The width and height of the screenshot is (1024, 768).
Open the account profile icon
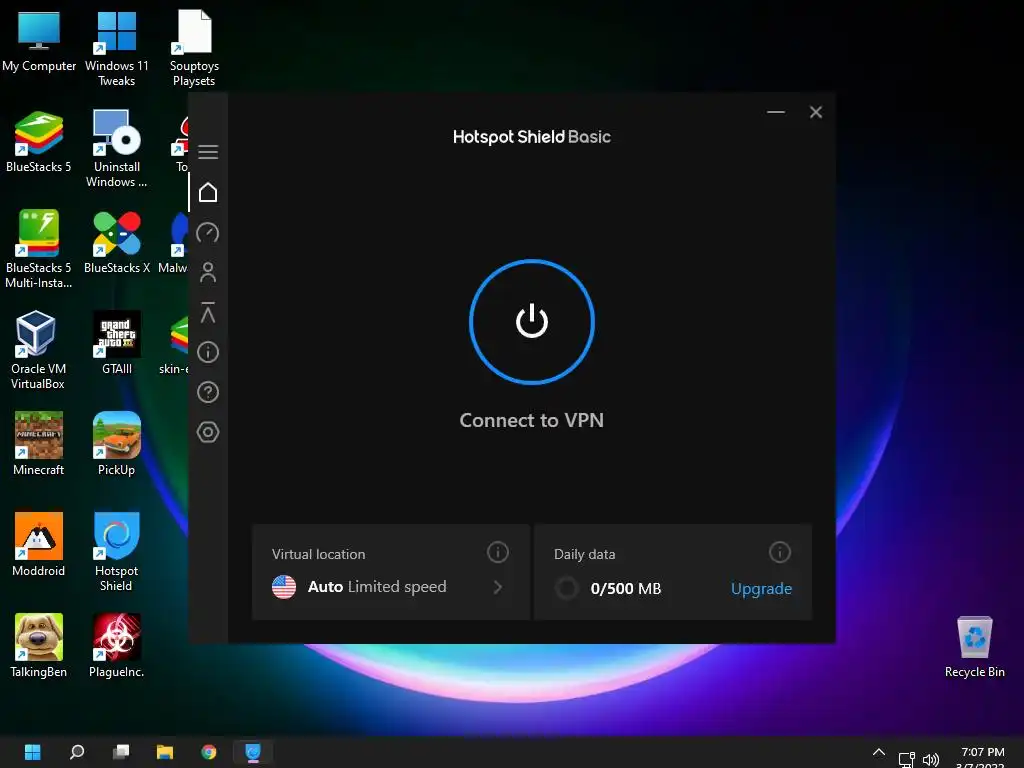pos(208,272)
